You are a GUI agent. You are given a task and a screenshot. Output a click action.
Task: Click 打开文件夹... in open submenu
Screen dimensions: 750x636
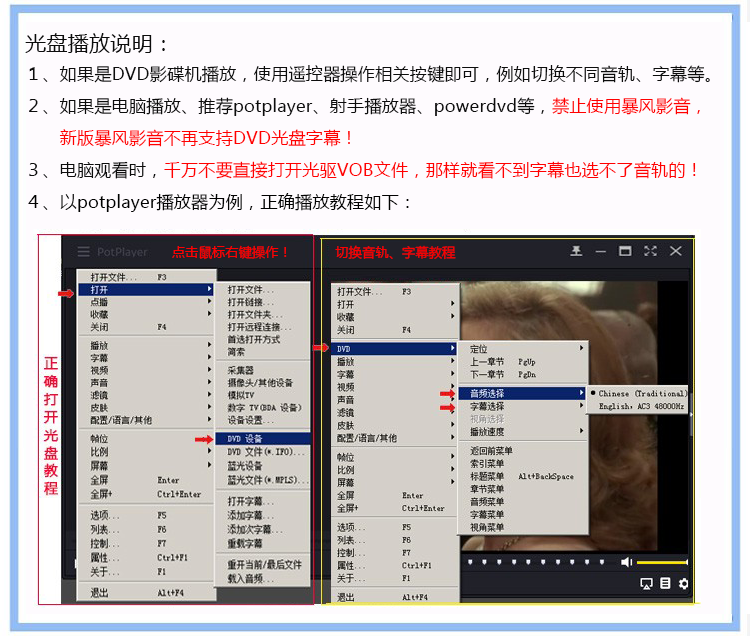pyautogui.click(x=263, y=315)
